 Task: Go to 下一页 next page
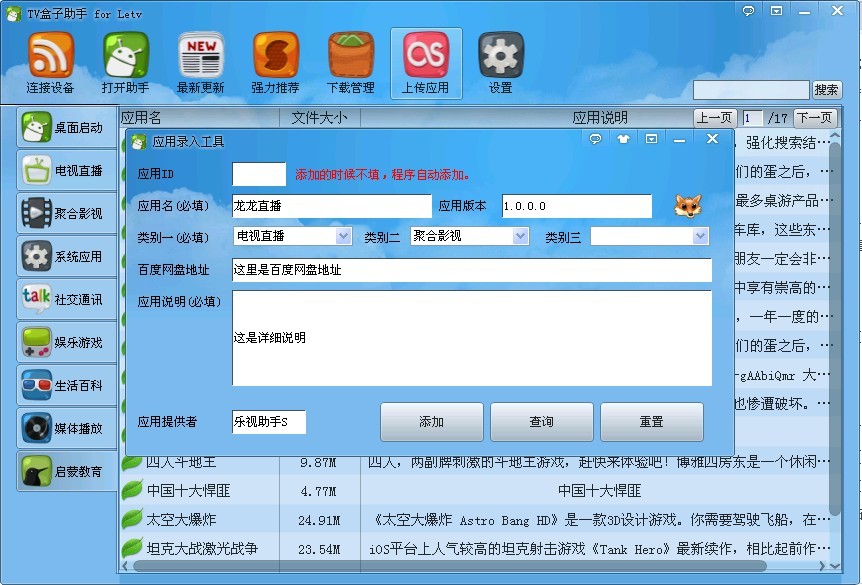(815, 118)
